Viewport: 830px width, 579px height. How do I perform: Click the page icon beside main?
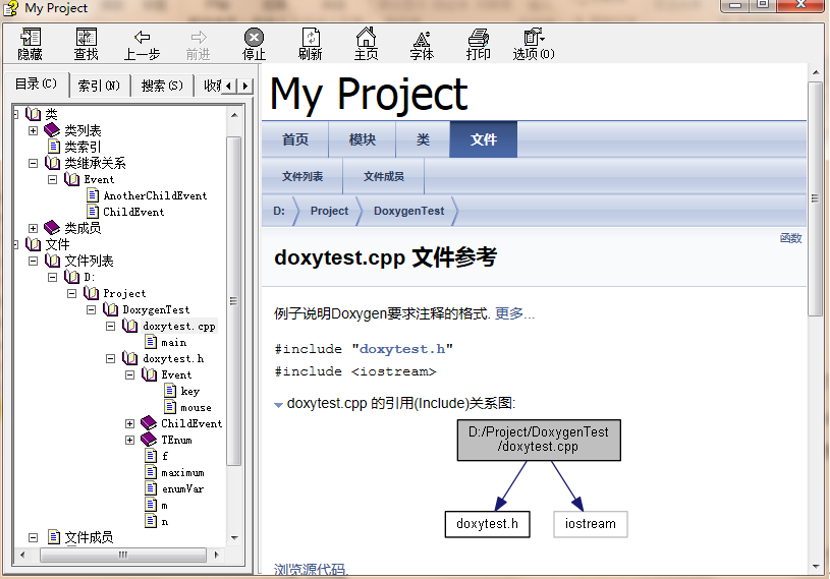pyautogui.click(x=151, y=342)
